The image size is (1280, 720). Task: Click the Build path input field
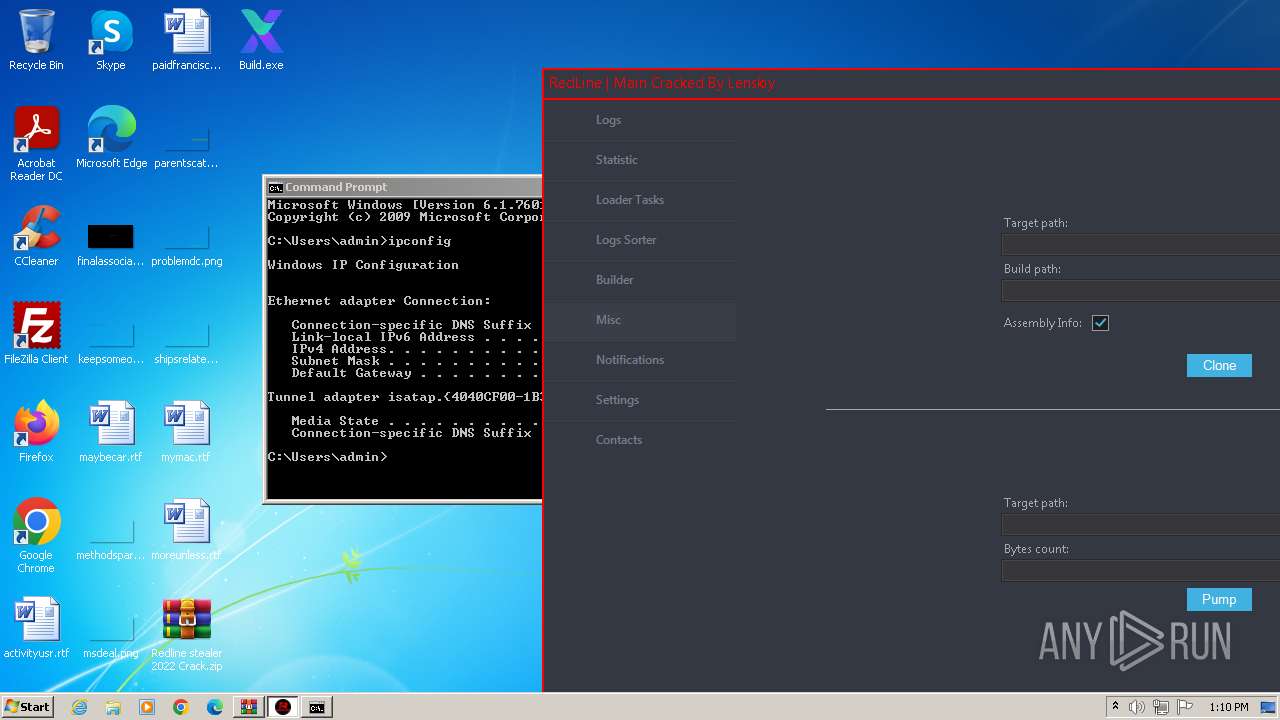pos(1141,291)
